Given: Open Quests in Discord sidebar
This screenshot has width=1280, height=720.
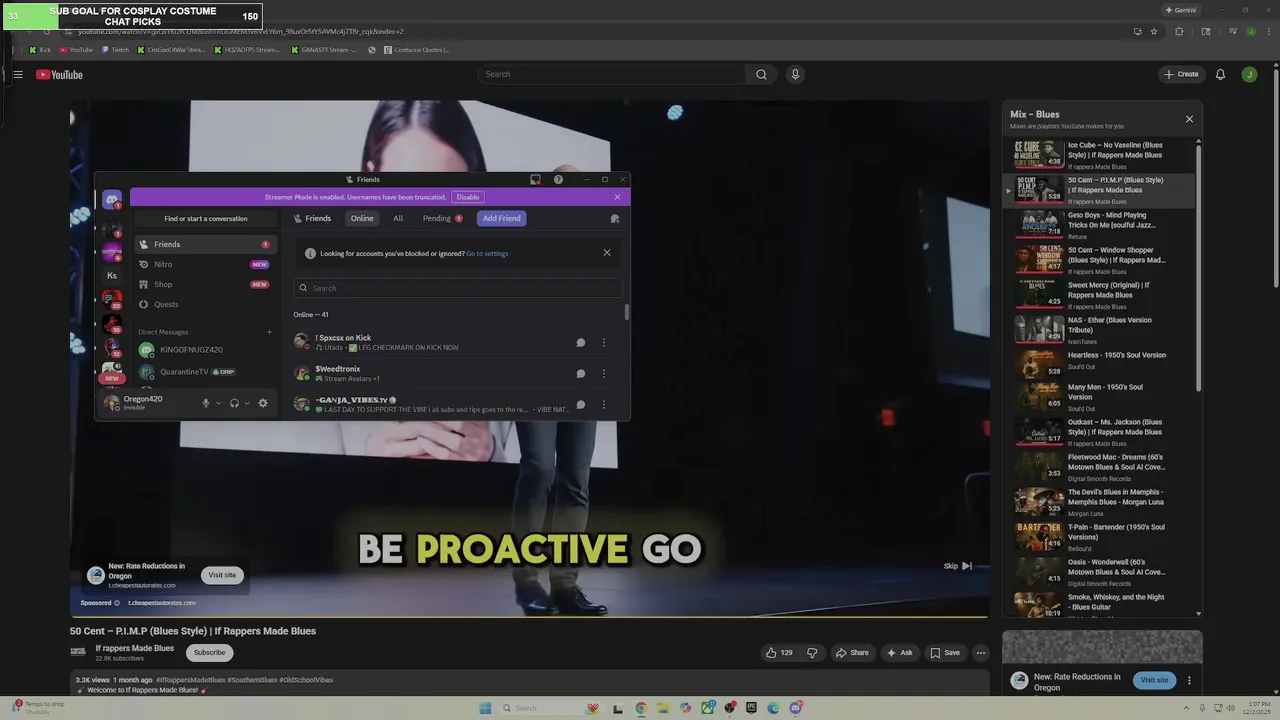Looking at the screenshot, I should (x=205, y=304).
